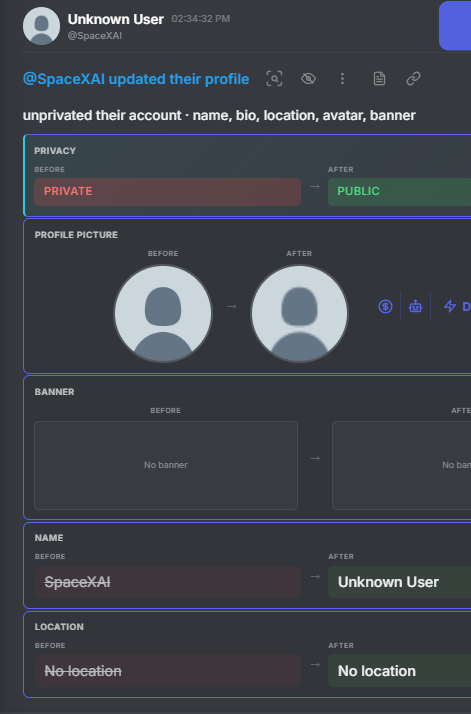The width and height of the screenshot is (471, 714).
Task: Click the scan/search icon beside the profile title
Action: click(274, 79)
